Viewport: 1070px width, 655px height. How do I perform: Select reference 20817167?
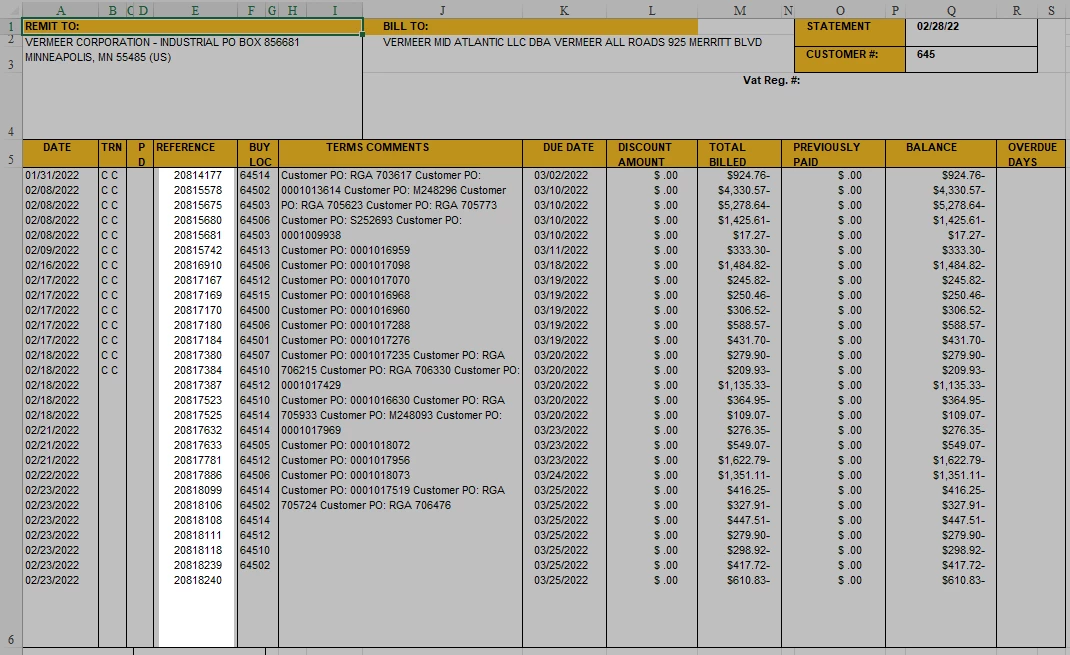click(198, 280)
